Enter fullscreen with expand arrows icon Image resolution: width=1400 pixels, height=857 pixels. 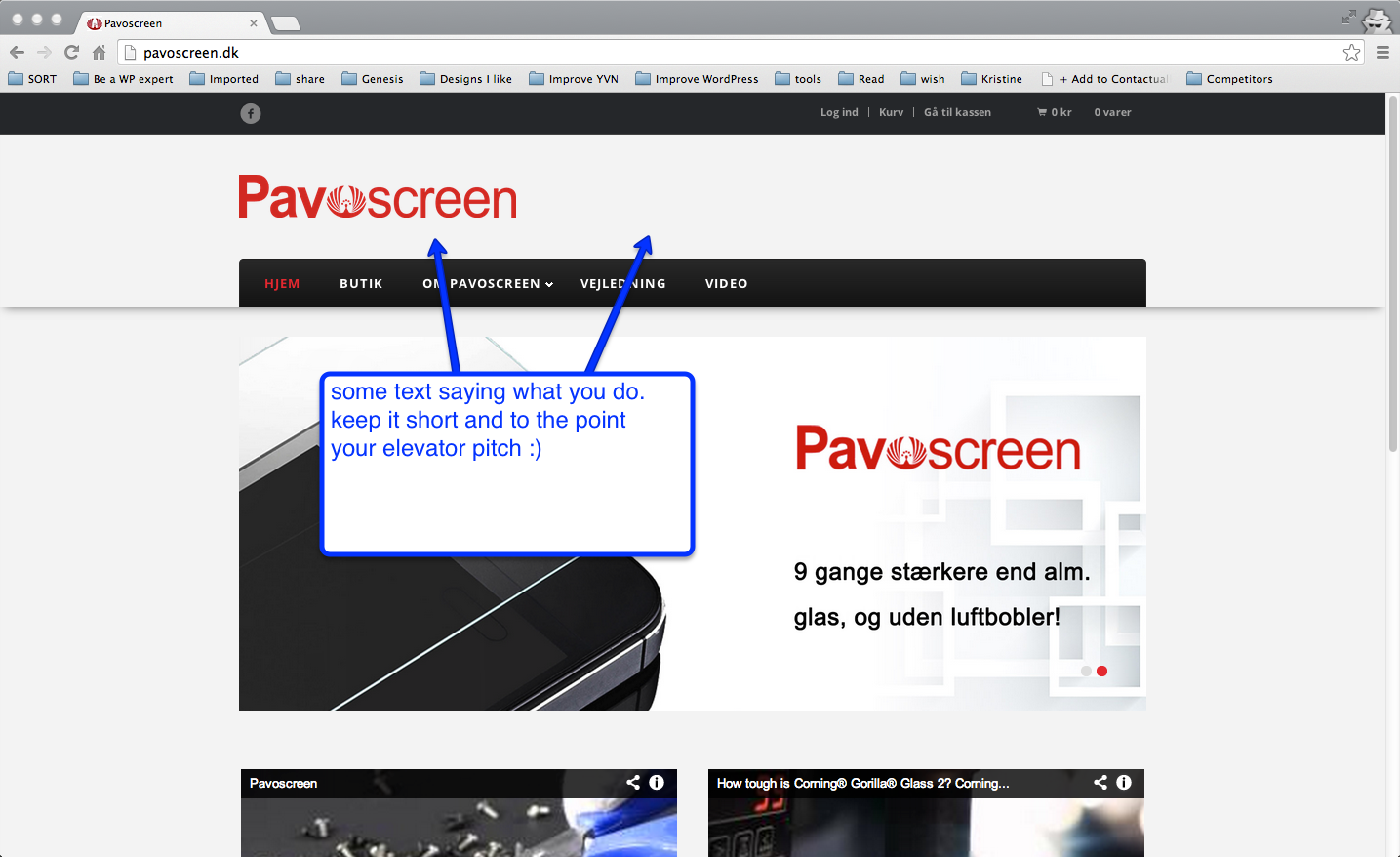1349,17
